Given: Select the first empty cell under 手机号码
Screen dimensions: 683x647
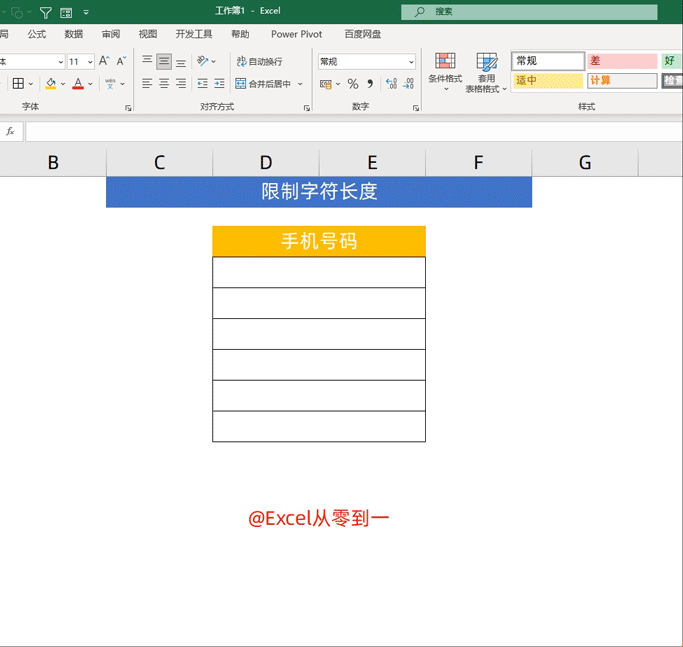Looking at the screenshot, I should coord(319,272).
